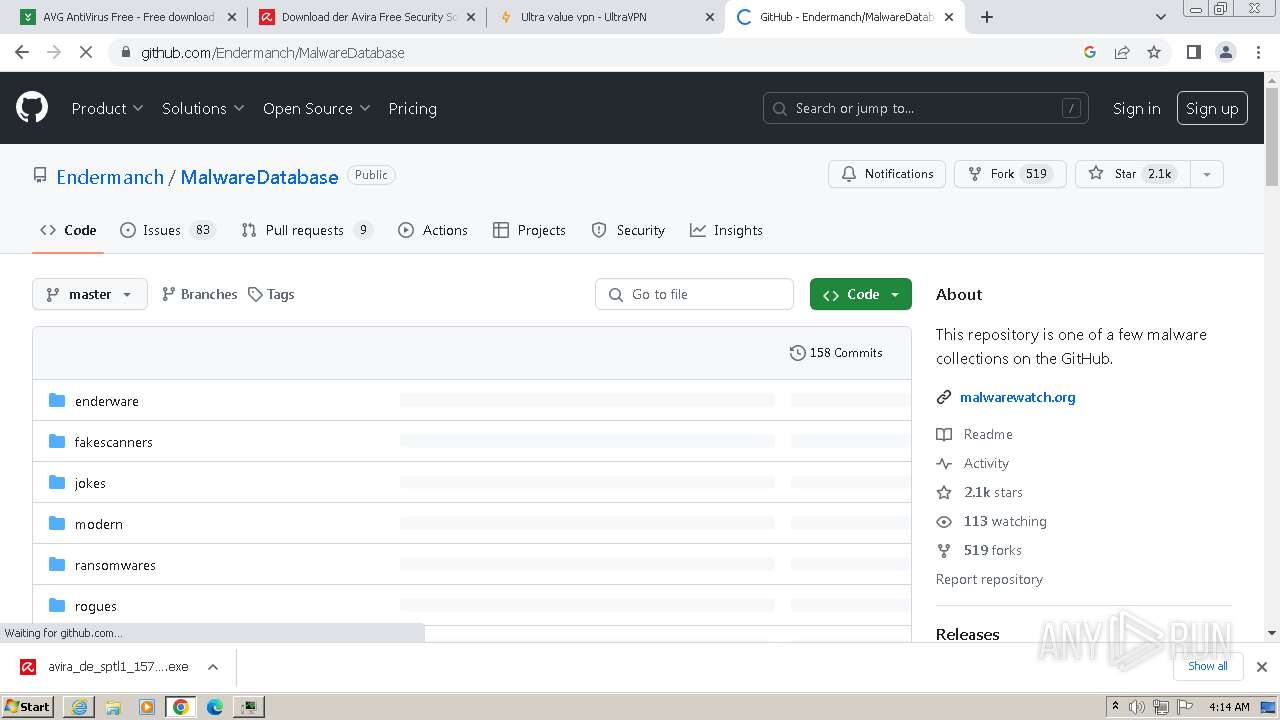View the 158 Commits history

point(836,353)
